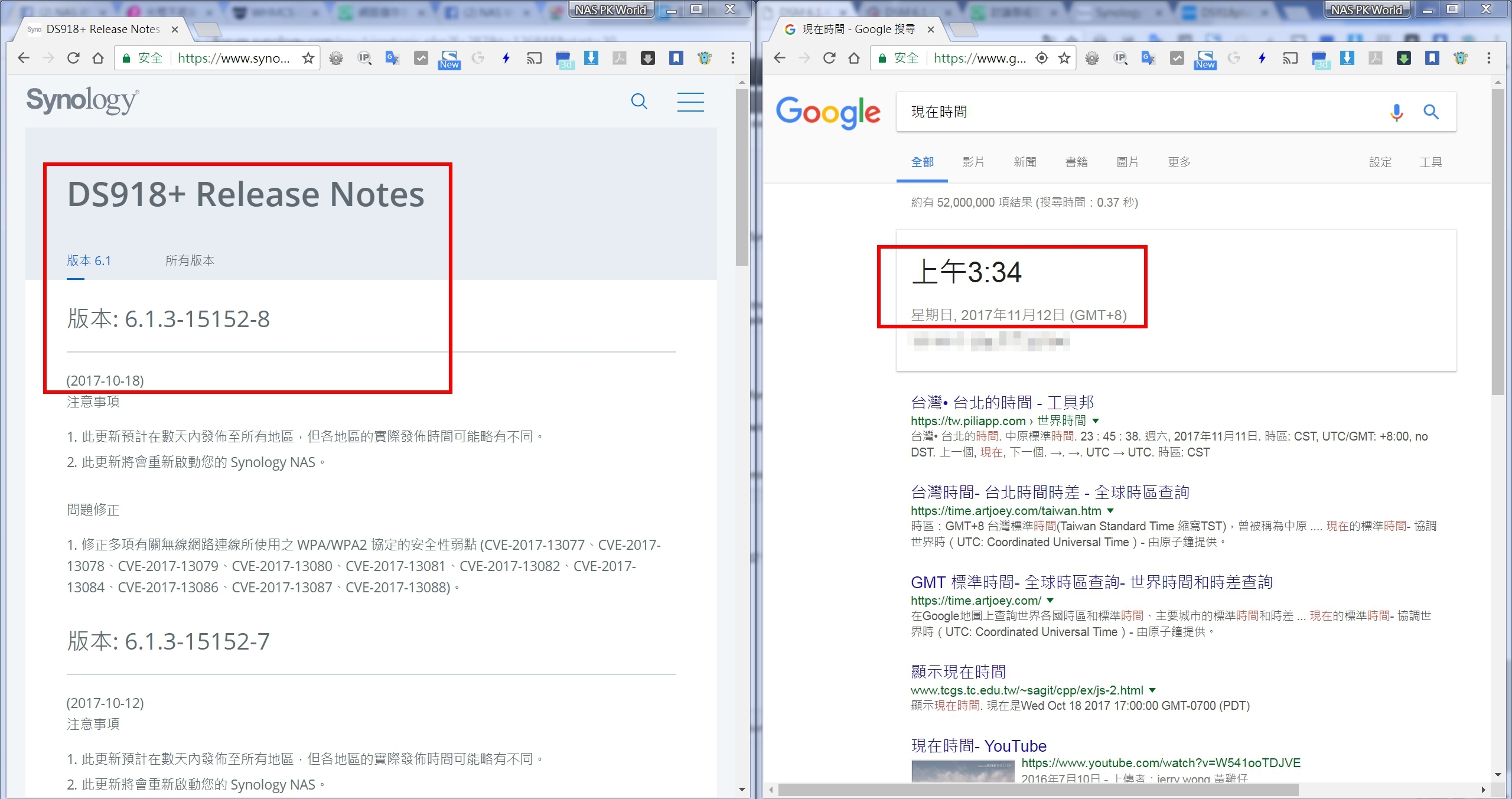Open result 現在時間- YouTube
The width and height of the screenshot is (1512, 799).
click(x=979, y=746)
